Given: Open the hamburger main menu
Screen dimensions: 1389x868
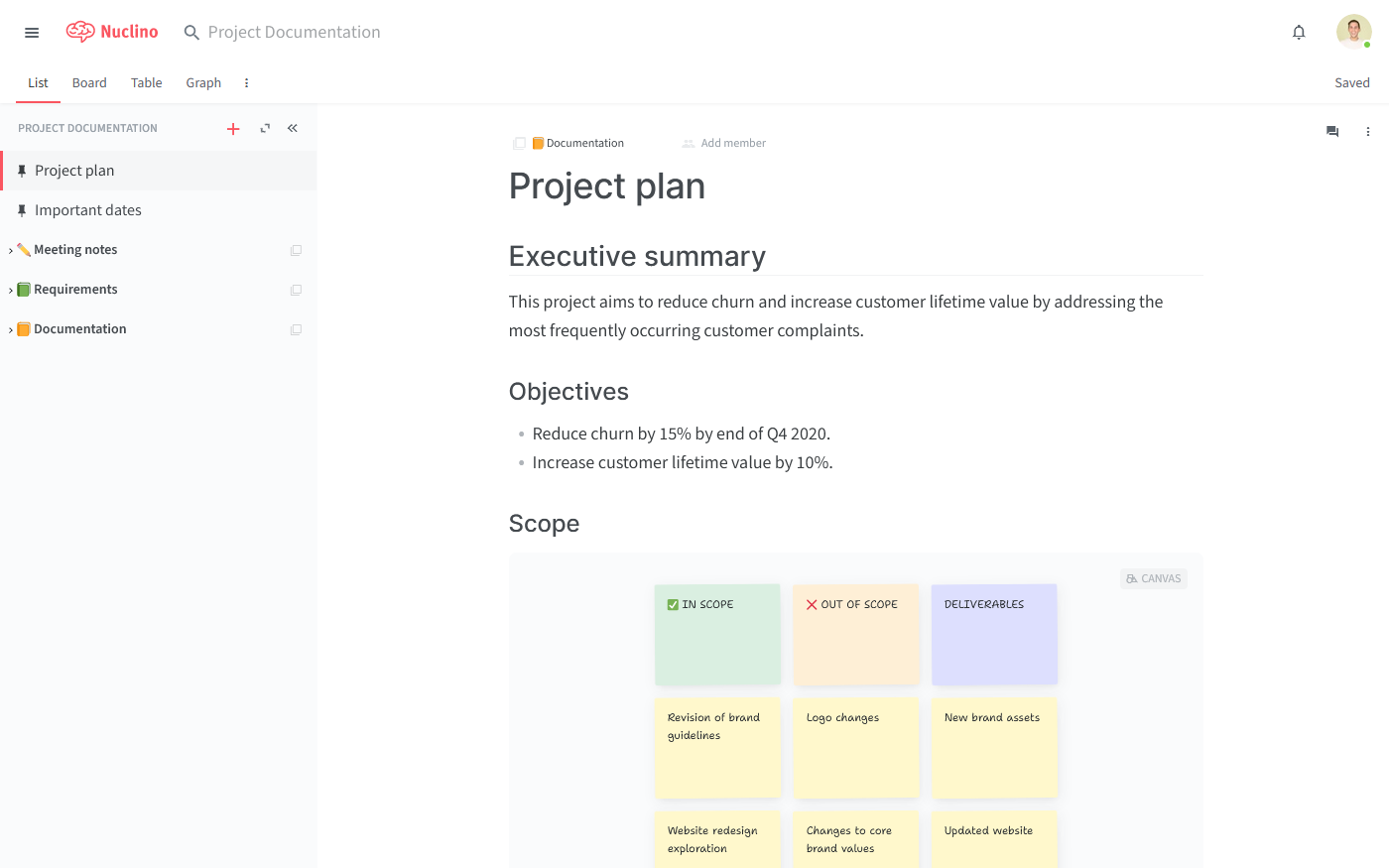Looking at the screenshot, I should pos(32,33).
